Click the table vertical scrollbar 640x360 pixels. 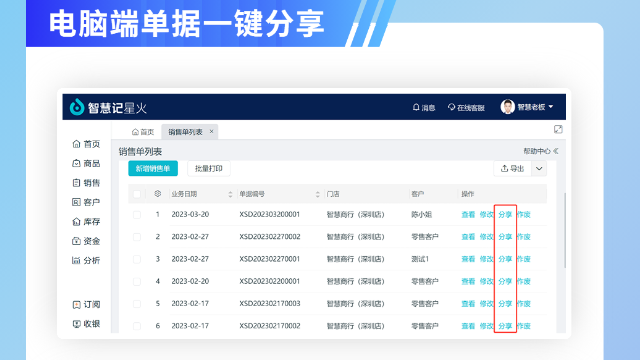(x=565, y=231)
